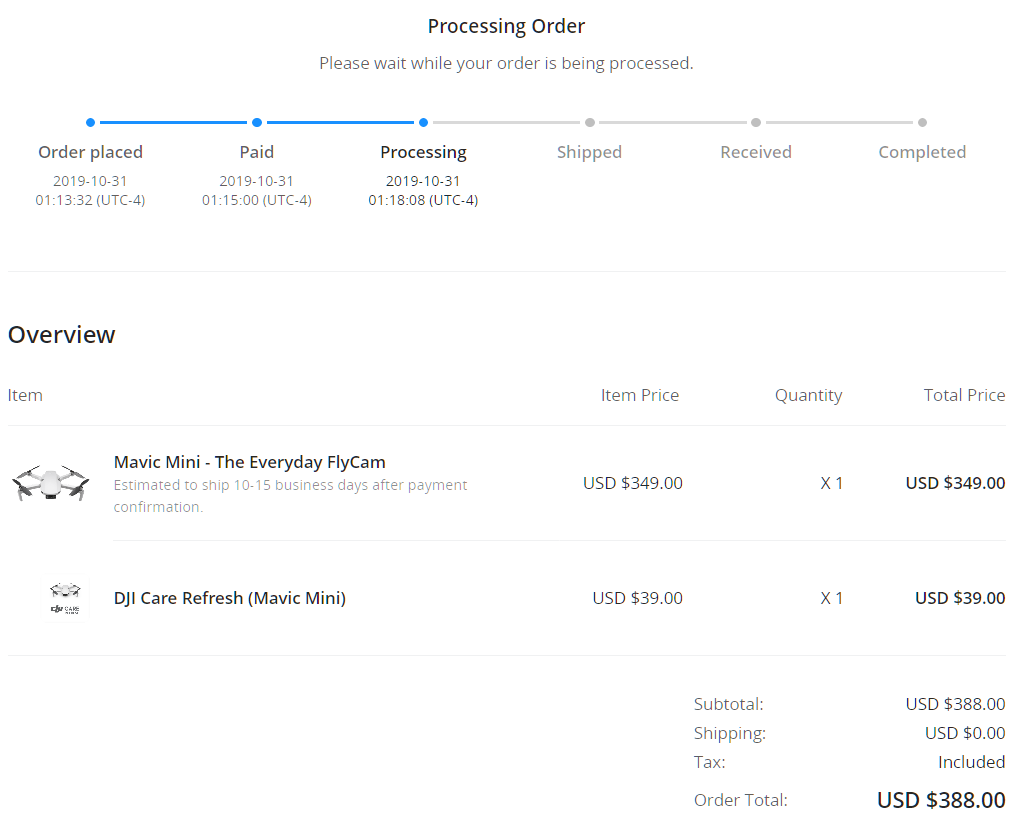Viewport: 1027px width, 830px height.
Task: Select the Shipped step label
Action: [x=589, y=153]
